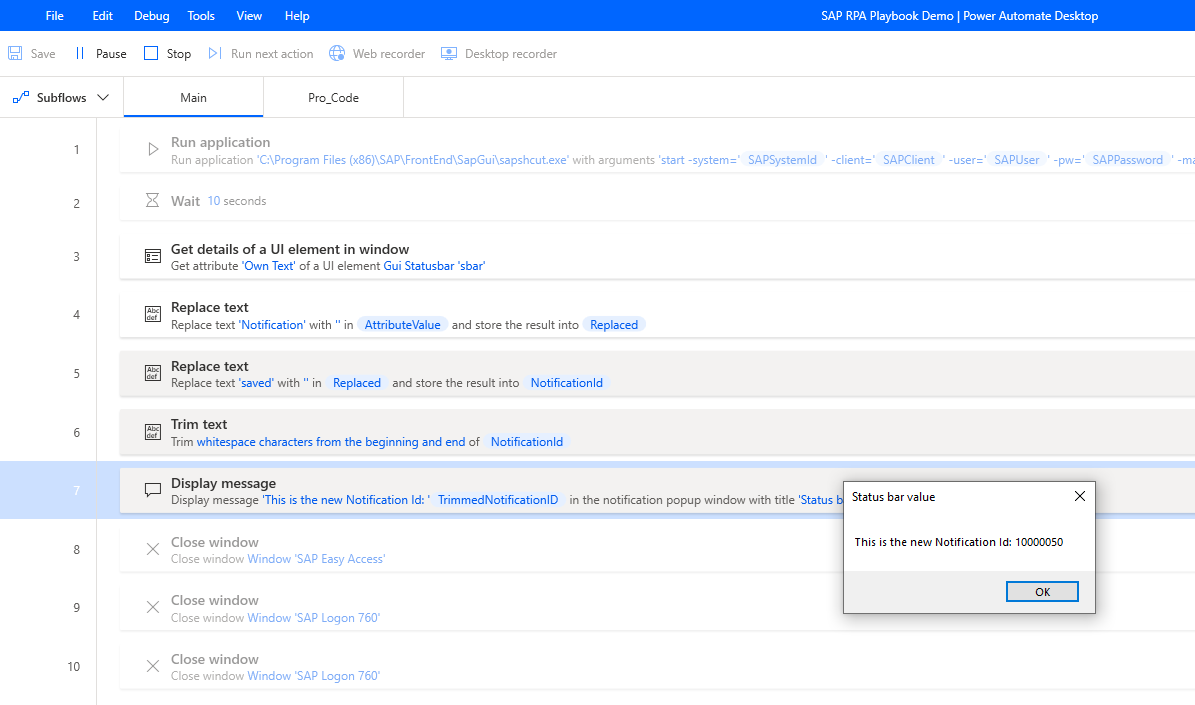Select line number 7 in the gutter
The width and height of the screenshot is (1195, 705).
pos(76,490)
